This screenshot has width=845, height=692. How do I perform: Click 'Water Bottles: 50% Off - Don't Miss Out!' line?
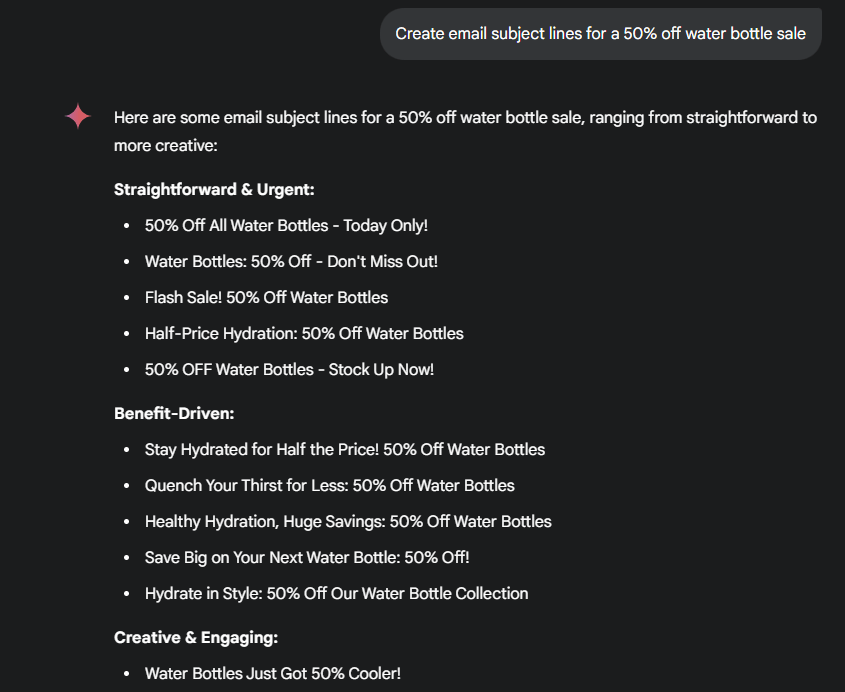pyautogui.click(x=291, y=262)
